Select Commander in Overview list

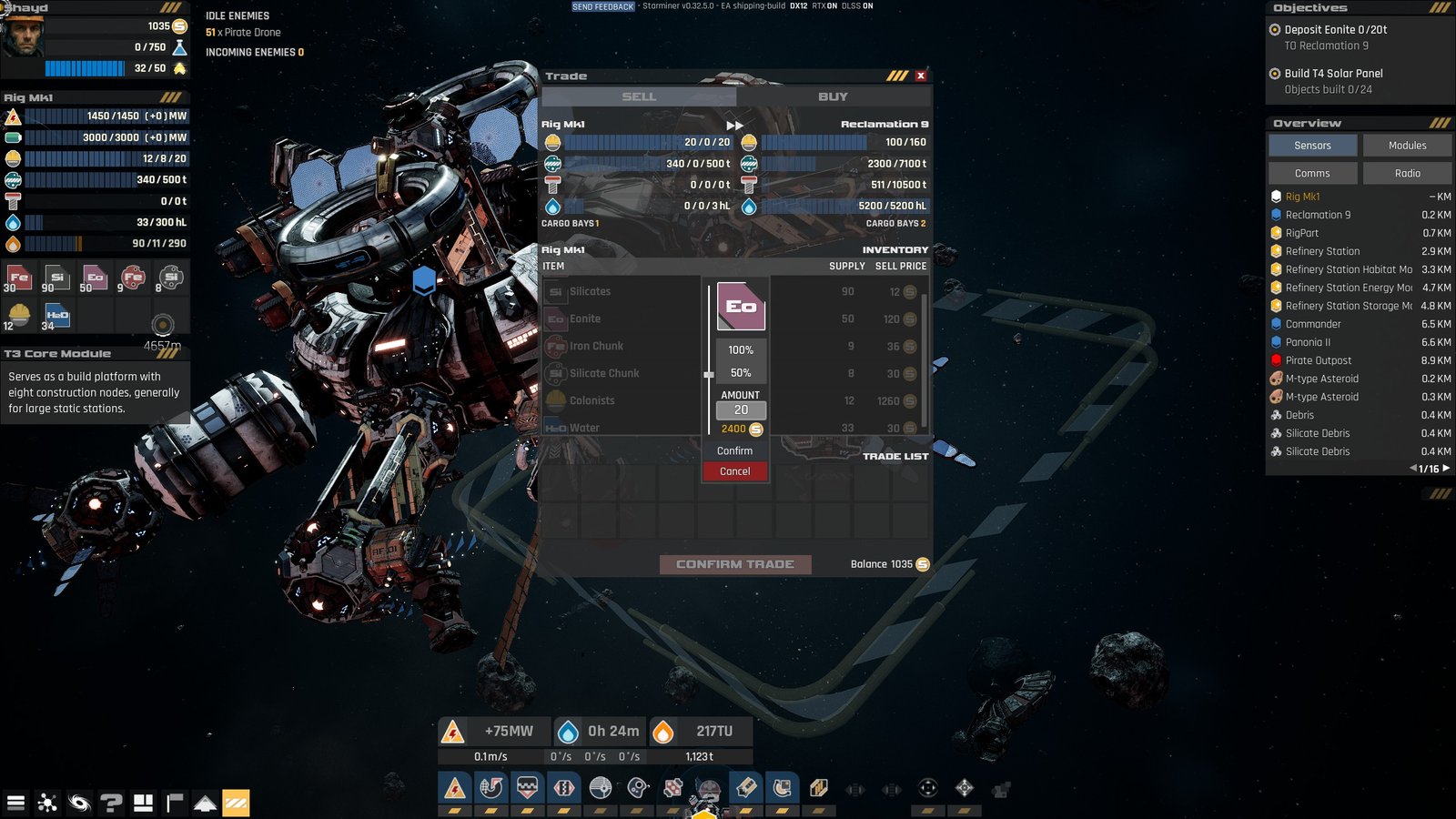[1360, 324]
